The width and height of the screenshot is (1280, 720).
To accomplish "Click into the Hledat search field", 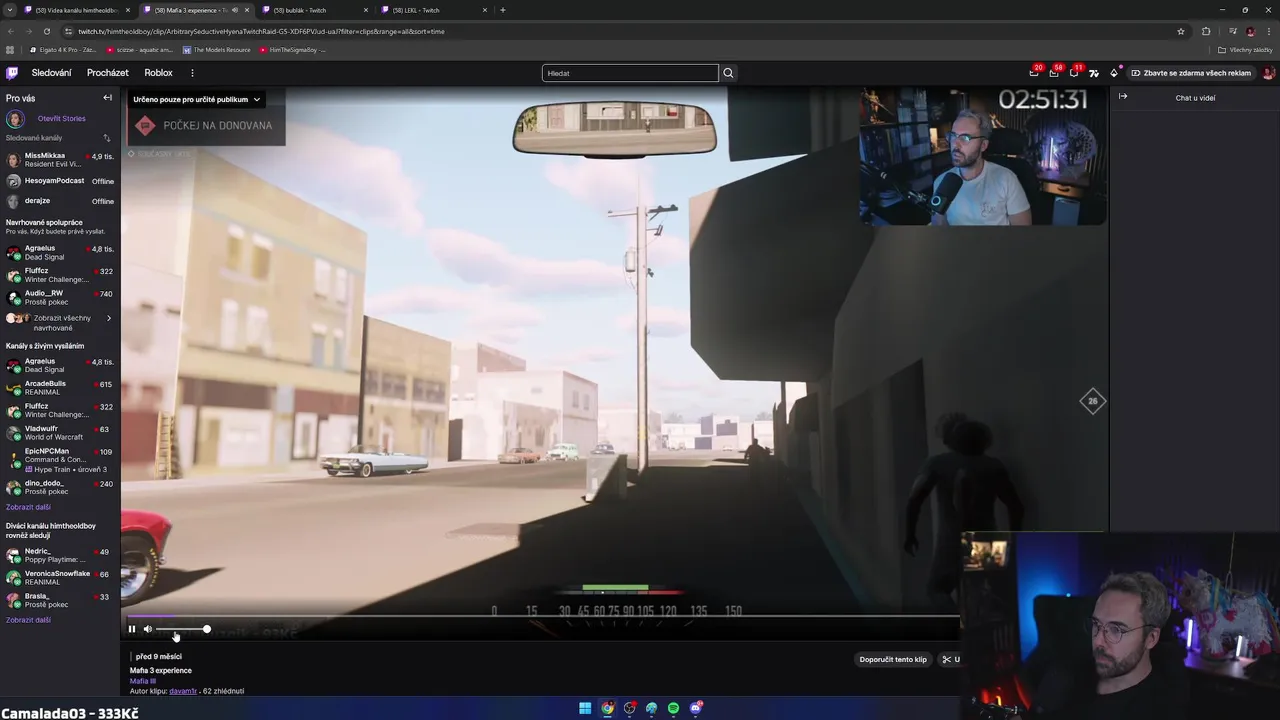I will (630, 73).
